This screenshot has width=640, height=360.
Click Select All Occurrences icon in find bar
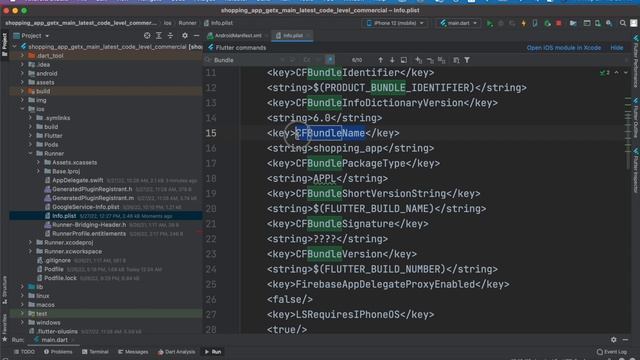[442, 60]
